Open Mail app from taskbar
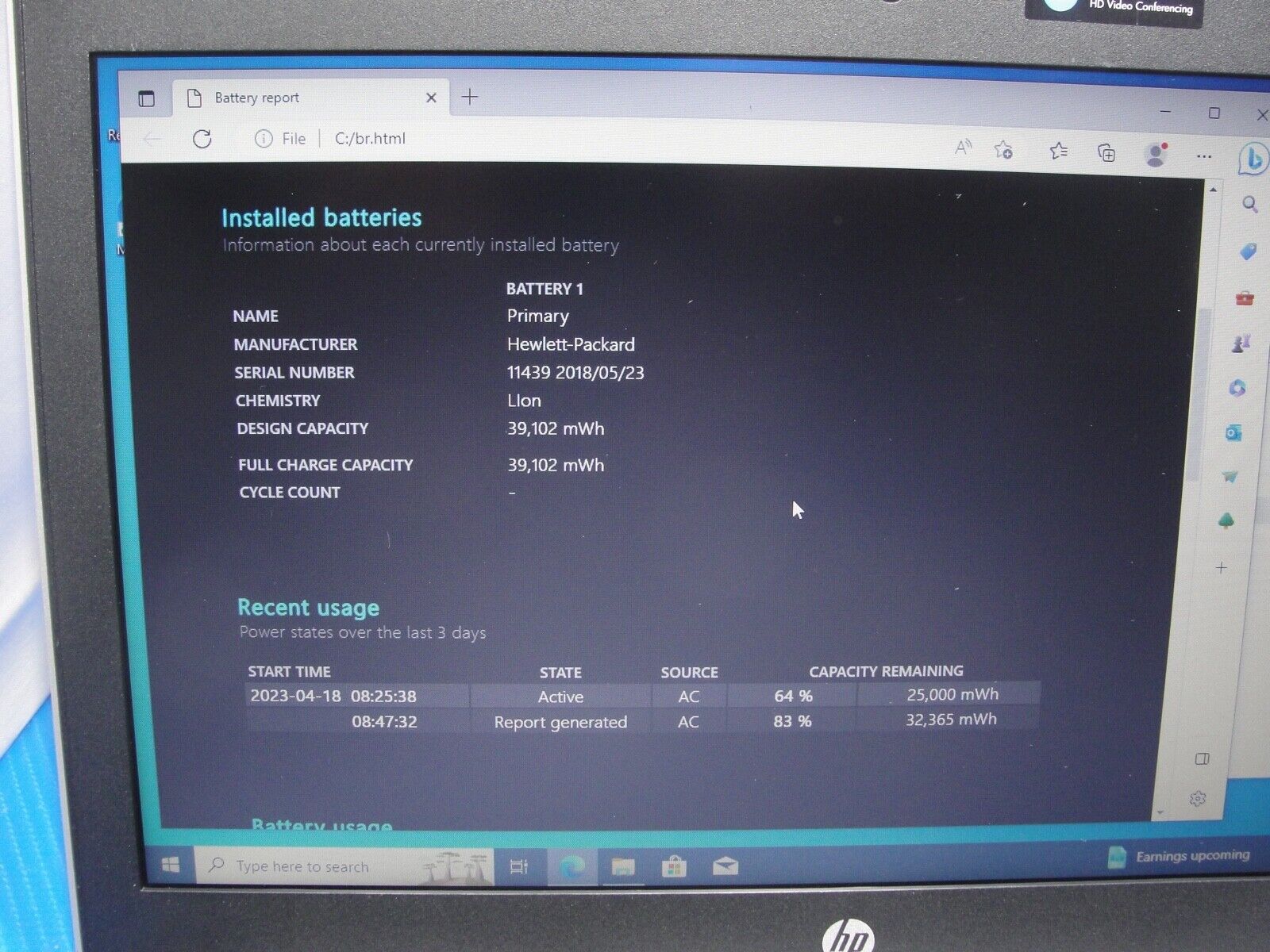 (x=725, y=866)
